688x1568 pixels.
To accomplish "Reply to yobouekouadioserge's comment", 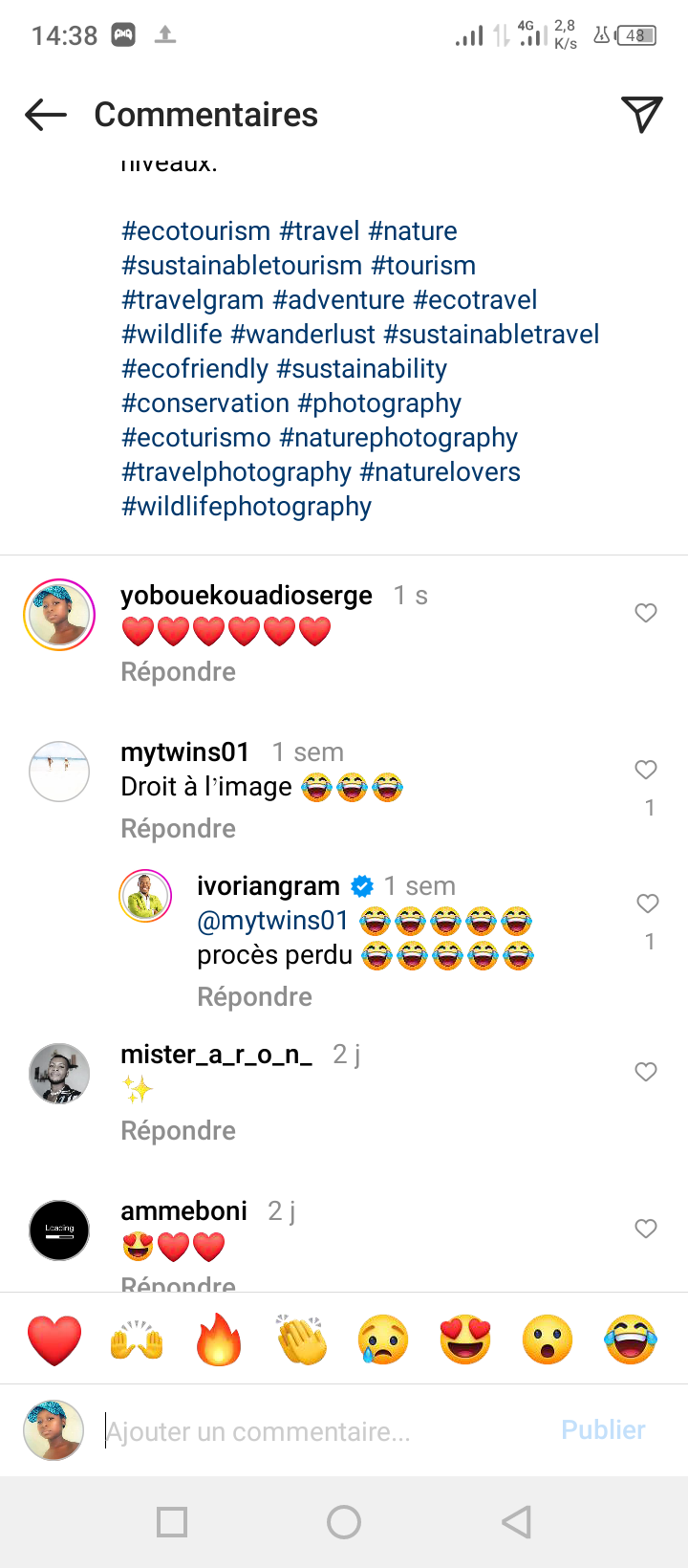I will click(x=178, y=672).
